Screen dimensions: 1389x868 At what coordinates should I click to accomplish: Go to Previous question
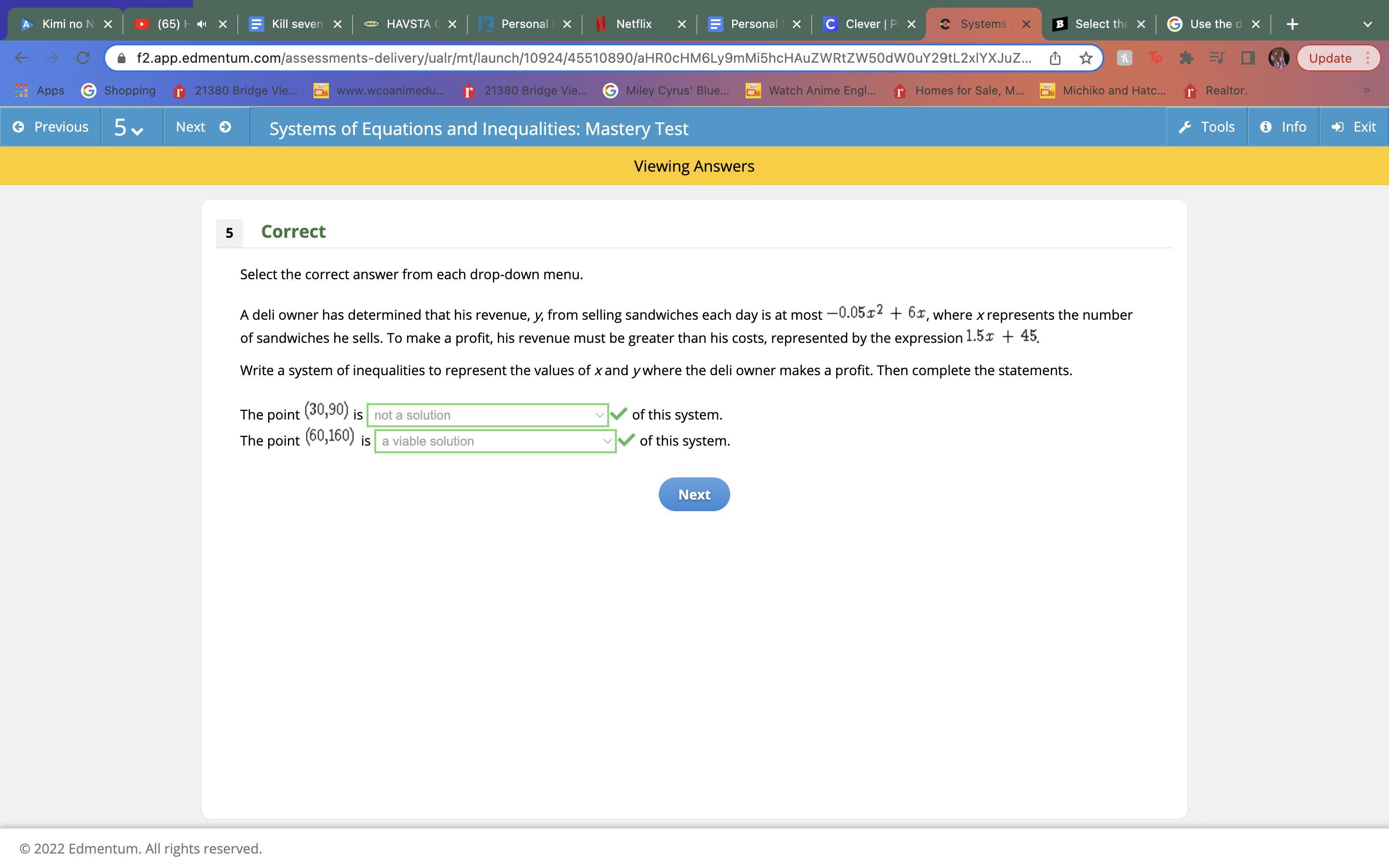pos(51,127)
